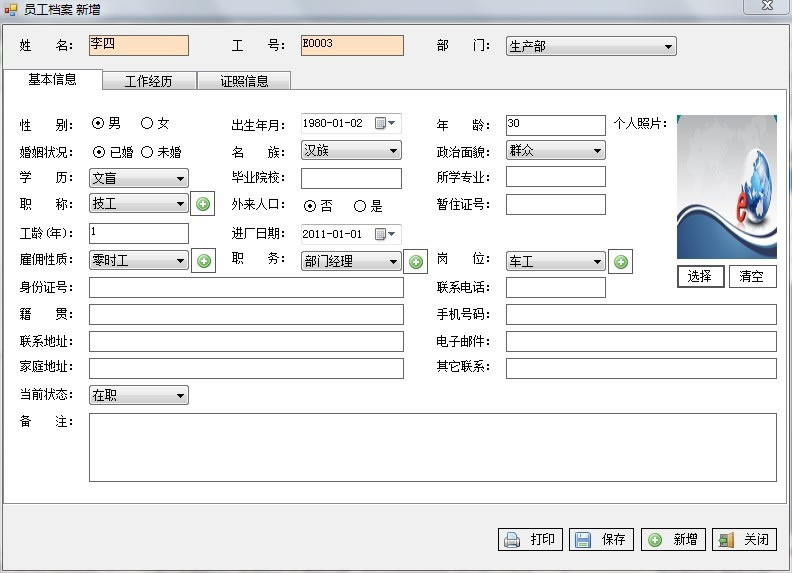Screen dimensions: 792x573
Task: Click the 年龄 field showing 30
Action: tap(556, 125)
